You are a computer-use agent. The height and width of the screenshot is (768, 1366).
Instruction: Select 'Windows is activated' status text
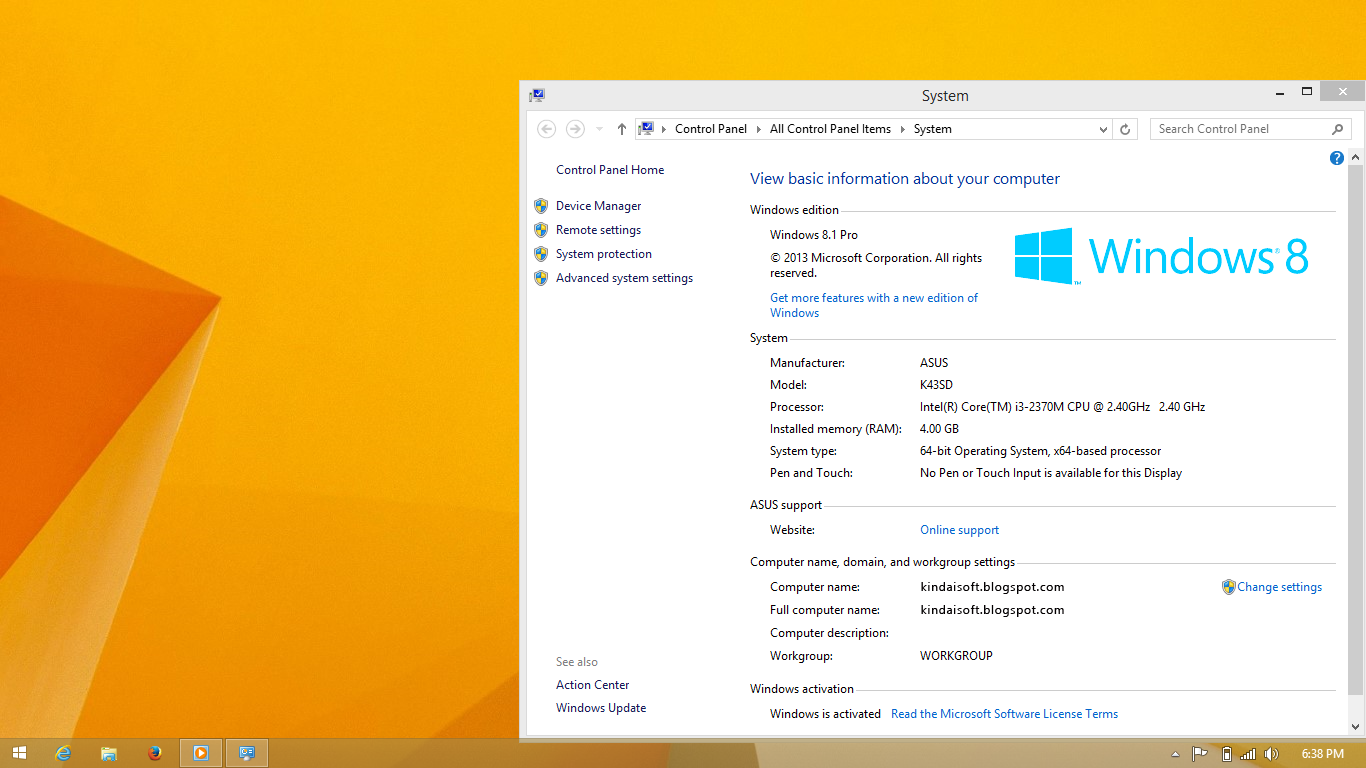(x=825, y=714)
